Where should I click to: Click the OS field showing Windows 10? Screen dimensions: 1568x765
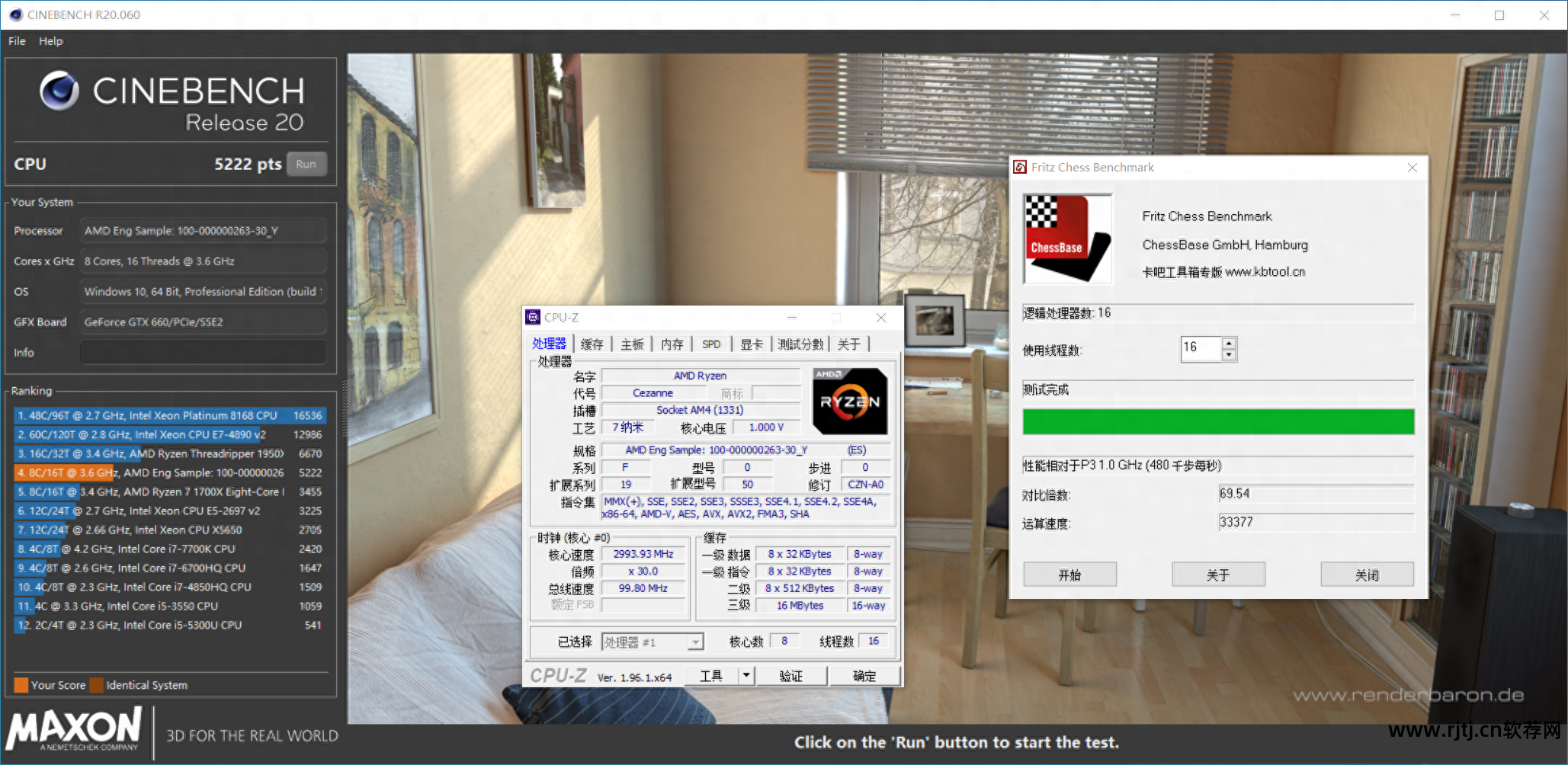click(x=204, y=291)
